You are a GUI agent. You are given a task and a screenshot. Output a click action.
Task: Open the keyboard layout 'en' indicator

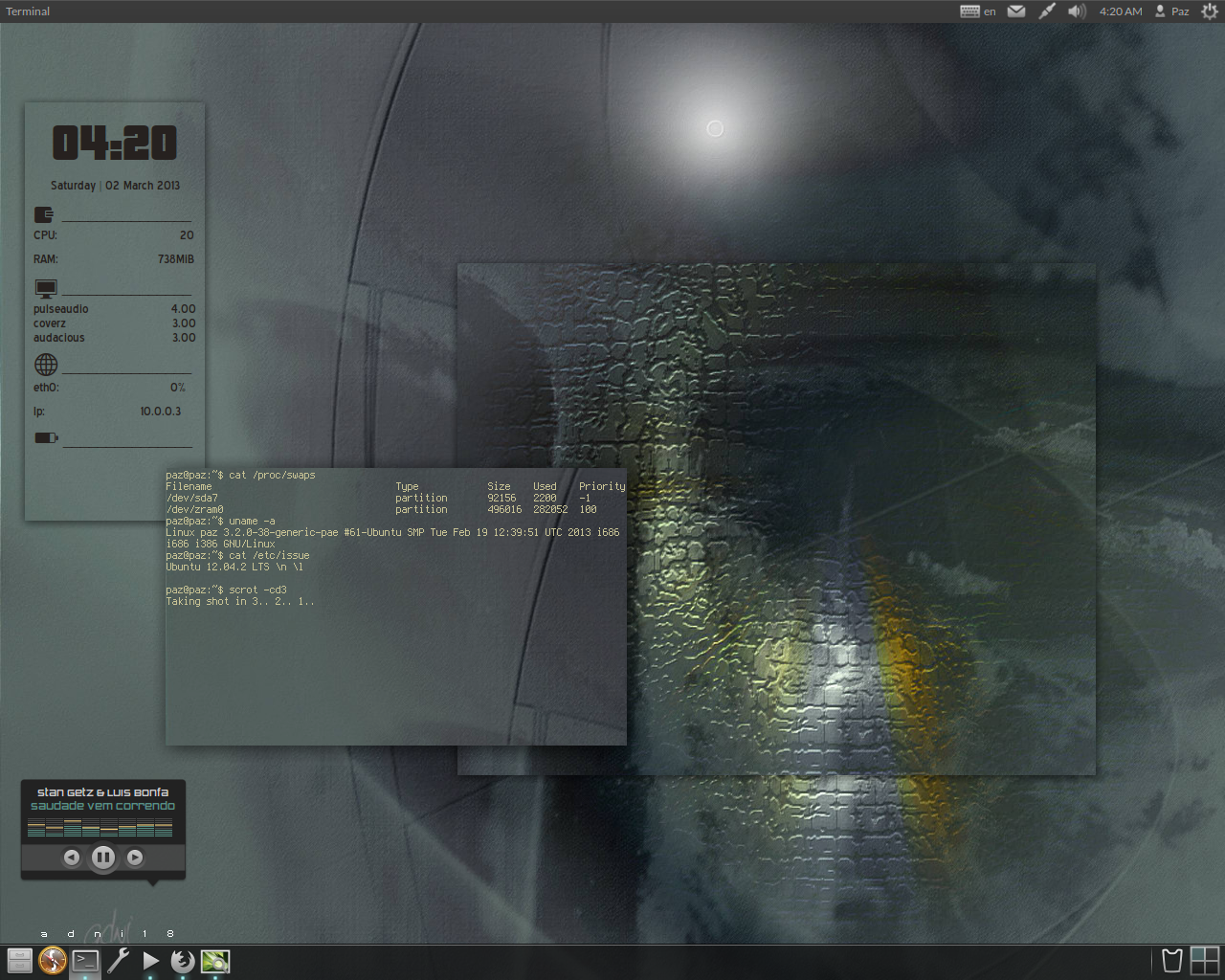(978, 11)
